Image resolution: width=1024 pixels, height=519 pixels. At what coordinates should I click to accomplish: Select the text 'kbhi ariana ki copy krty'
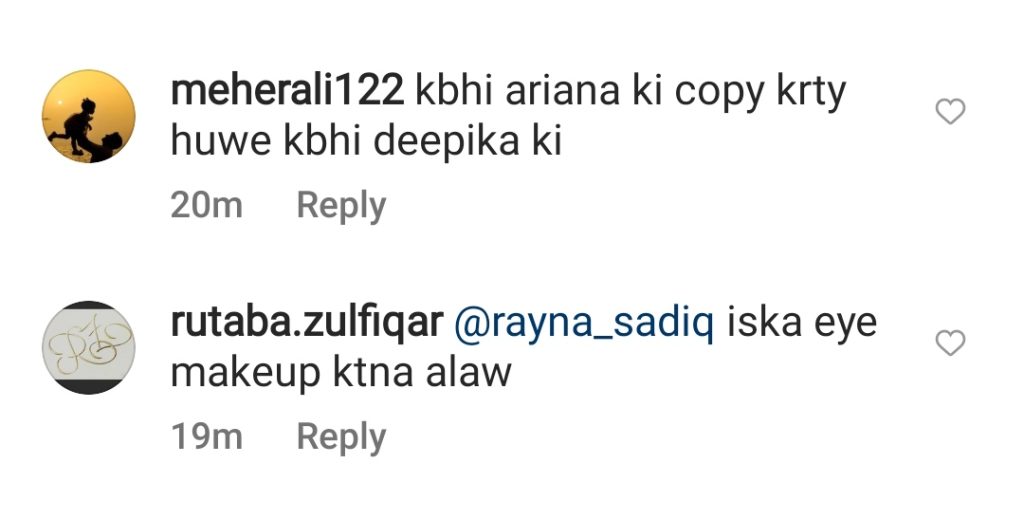click(631, 92)
